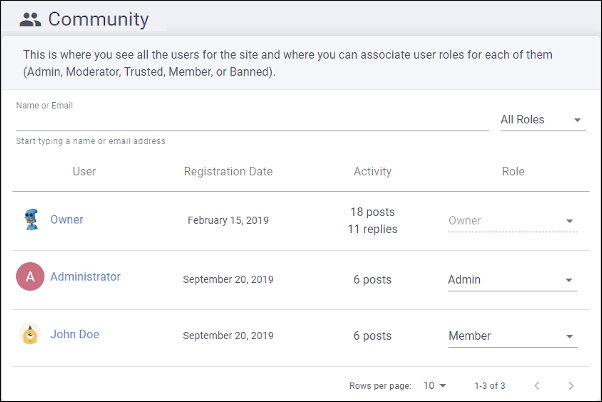Click the Administrator letter A avatar
The width and height of the screenshot is (602, 402).
pyautogui.click(x=30, y=276)
